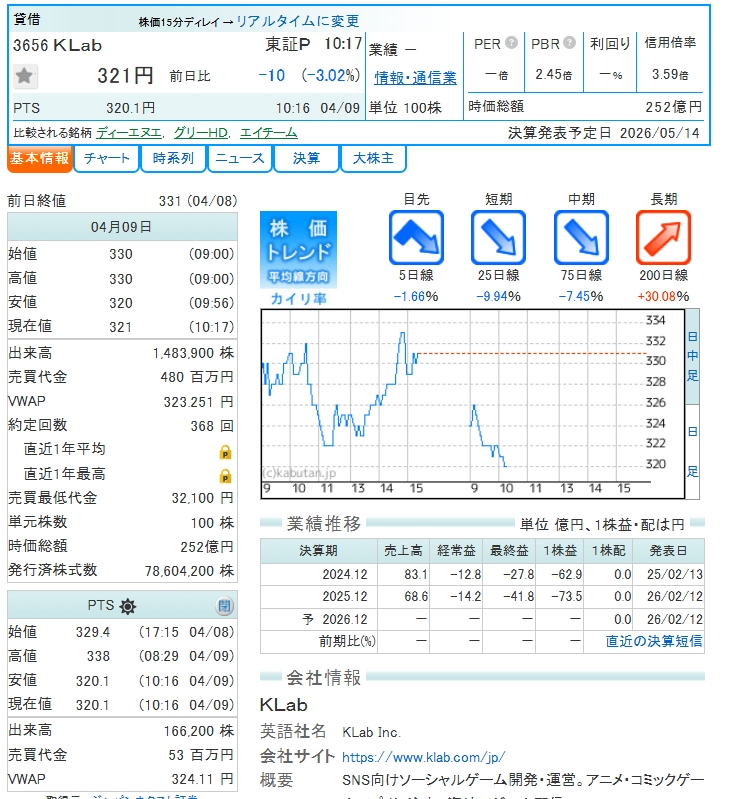The image size is (733, 799).
Task: Click the 予 2026.12 forecast row
Action: [x=482, y=619]
